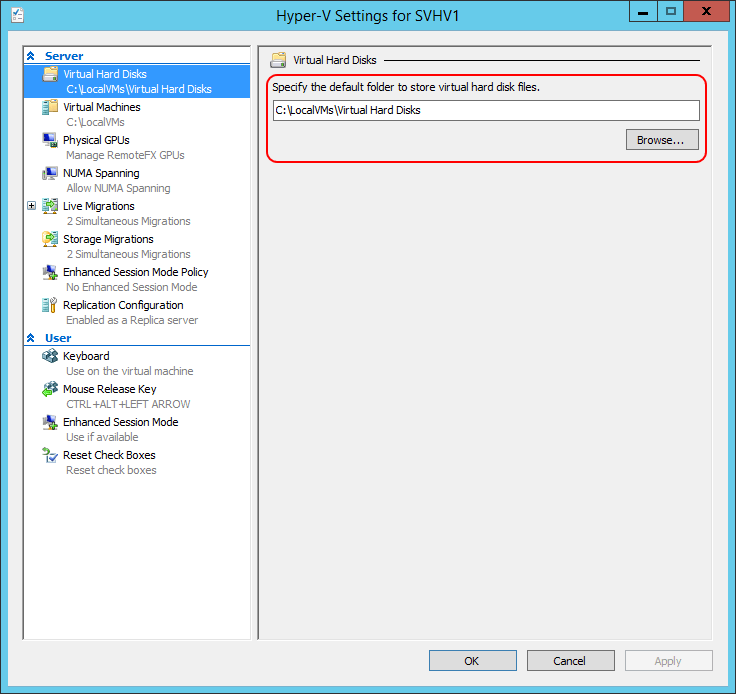This screenshot has height=694, width=736.
Task: Click the Storage Migrations icon
Action: (50, 239)
